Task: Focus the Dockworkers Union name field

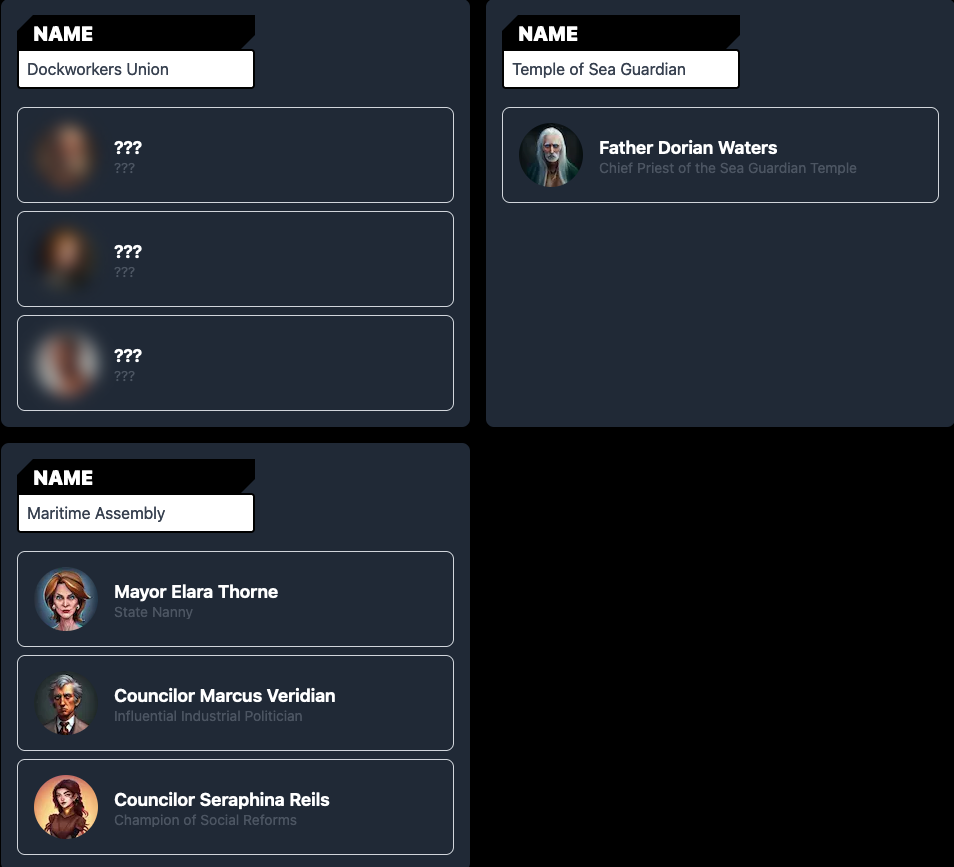Action: point(136,69)
